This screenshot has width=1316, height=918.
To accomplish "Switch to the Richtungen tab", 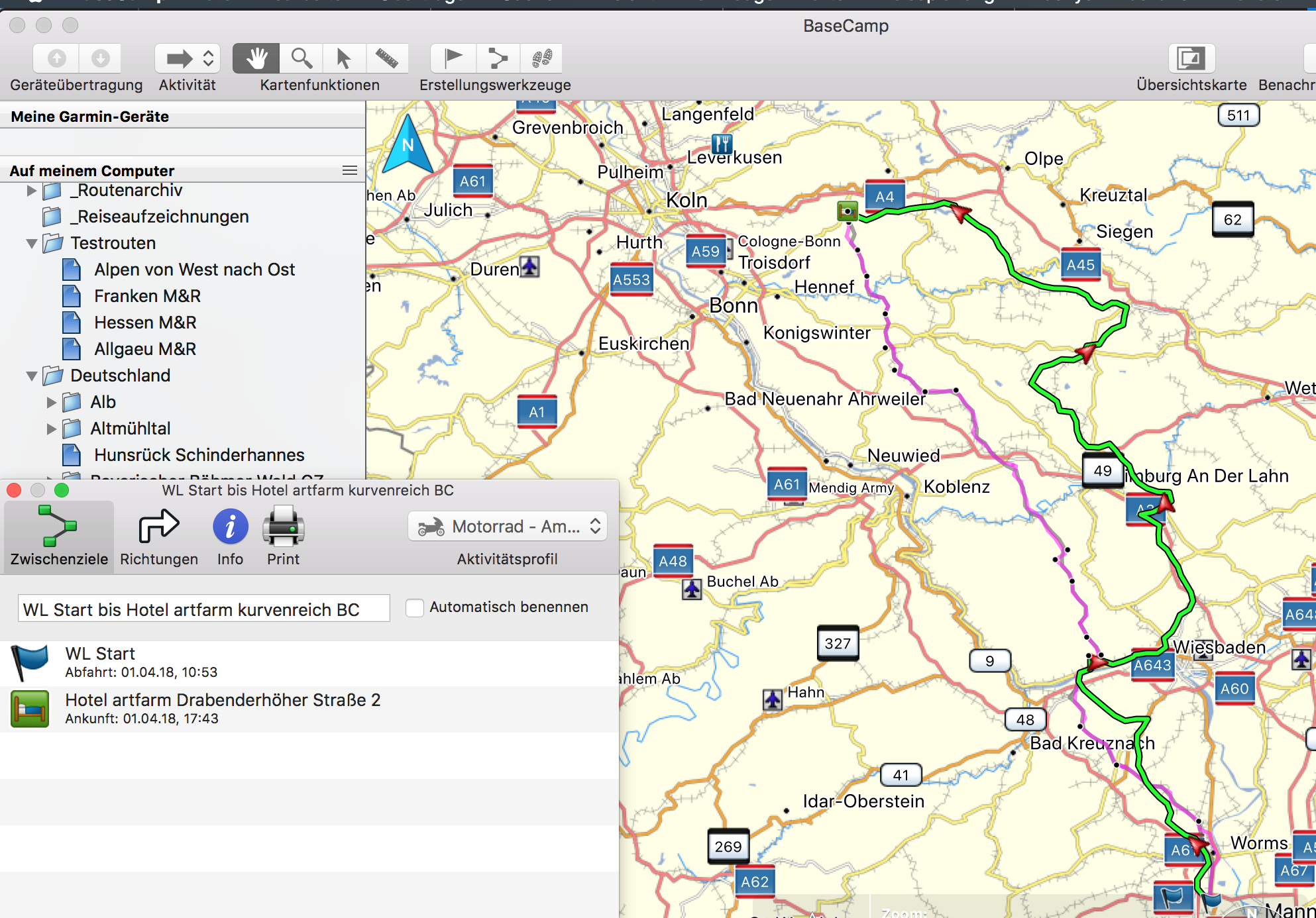I will point(159,536).
